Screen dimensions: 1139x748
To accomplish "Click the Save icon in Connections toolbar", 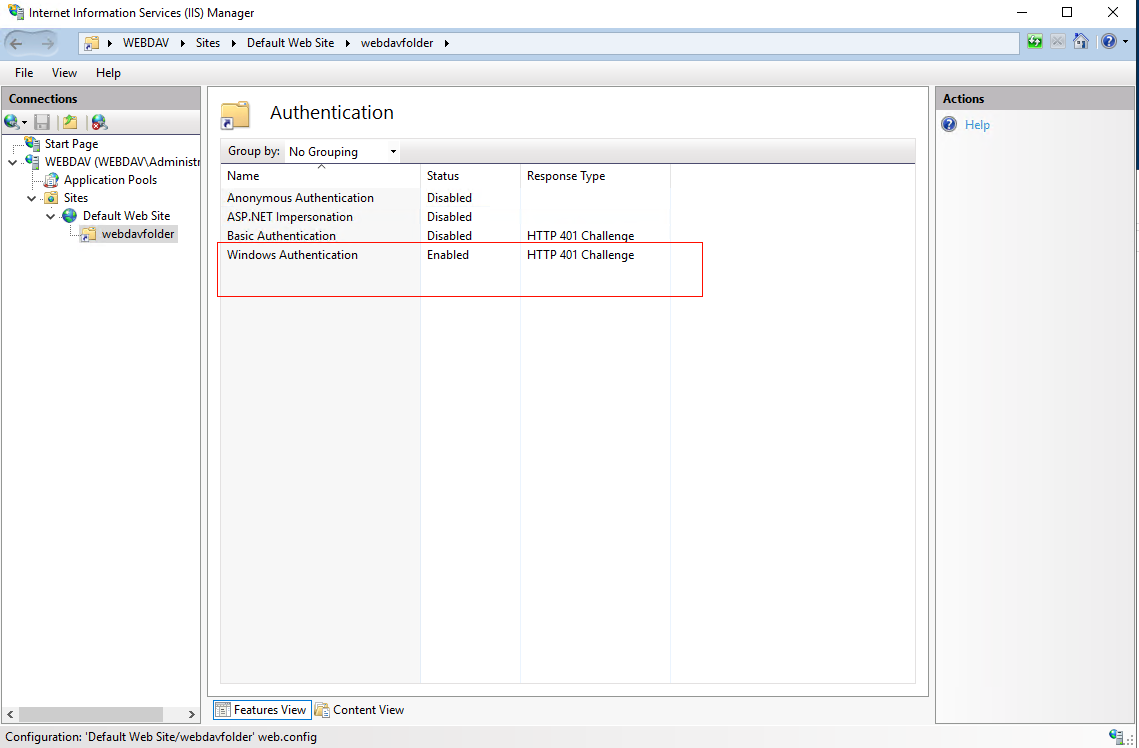I will [x=42, y=122].
